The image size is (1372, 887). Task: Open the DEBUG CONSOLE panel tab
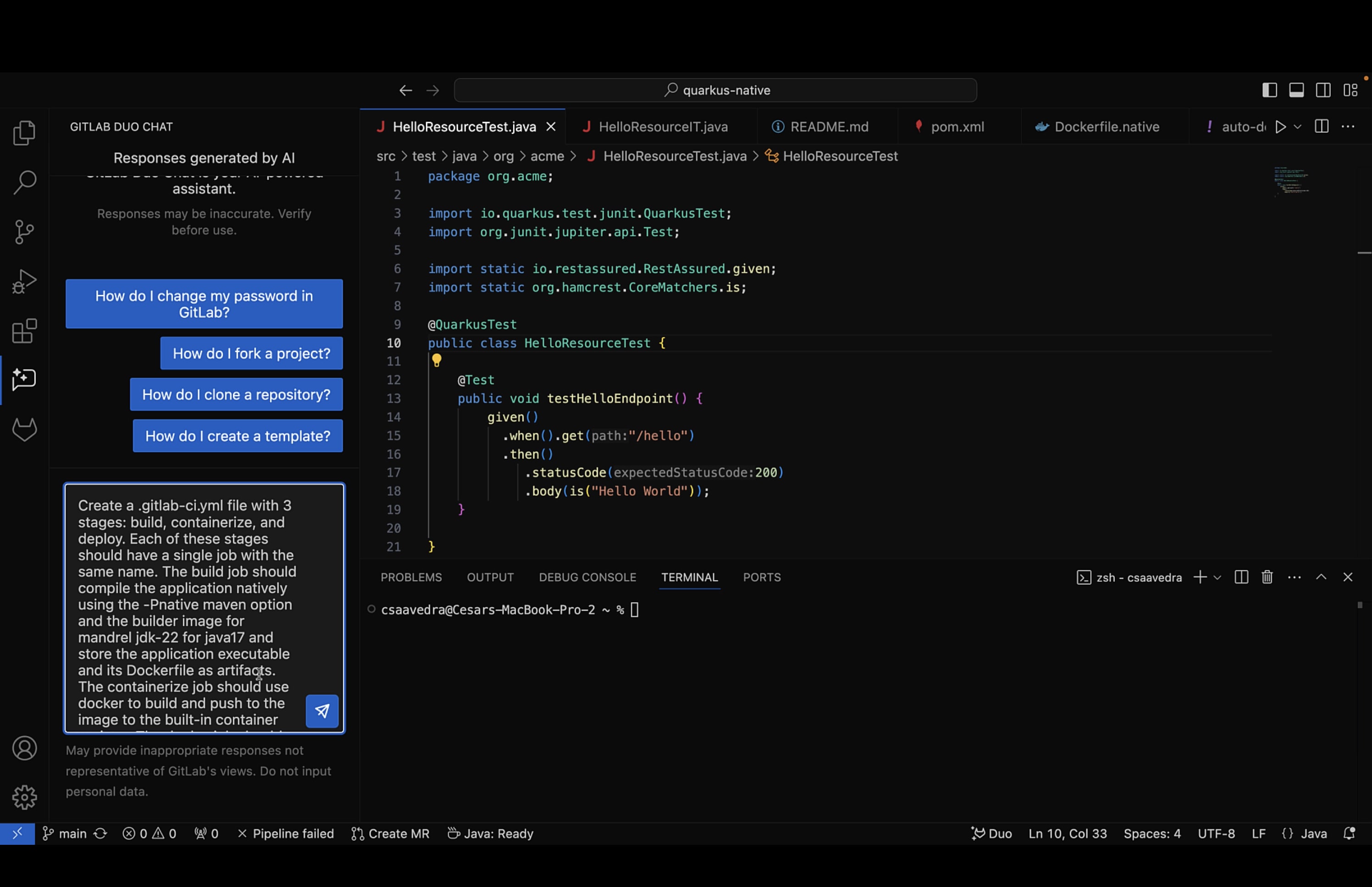coord(587,577)
